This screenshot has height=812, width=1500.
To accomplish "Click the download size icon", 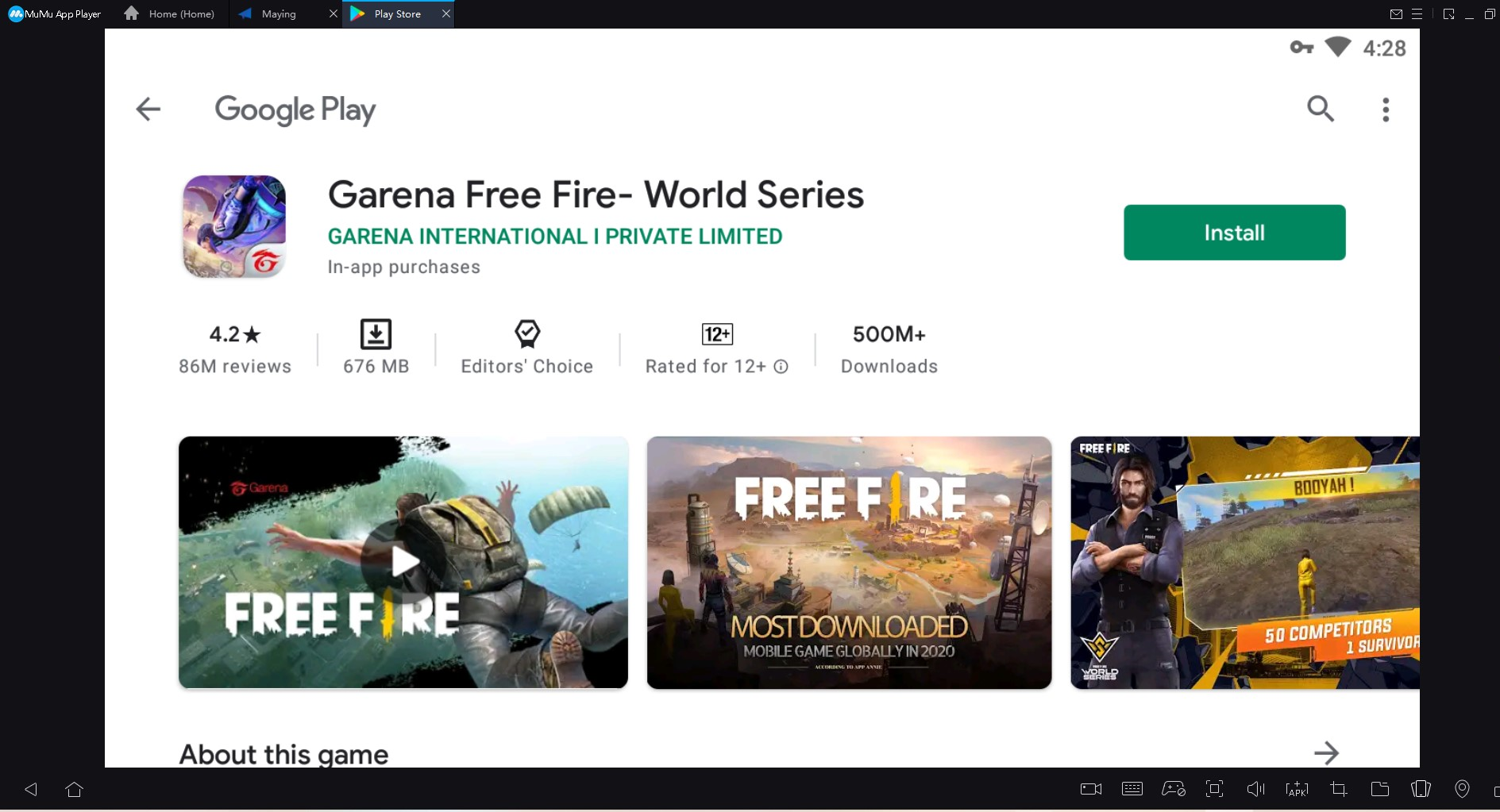I will [376, 334].
